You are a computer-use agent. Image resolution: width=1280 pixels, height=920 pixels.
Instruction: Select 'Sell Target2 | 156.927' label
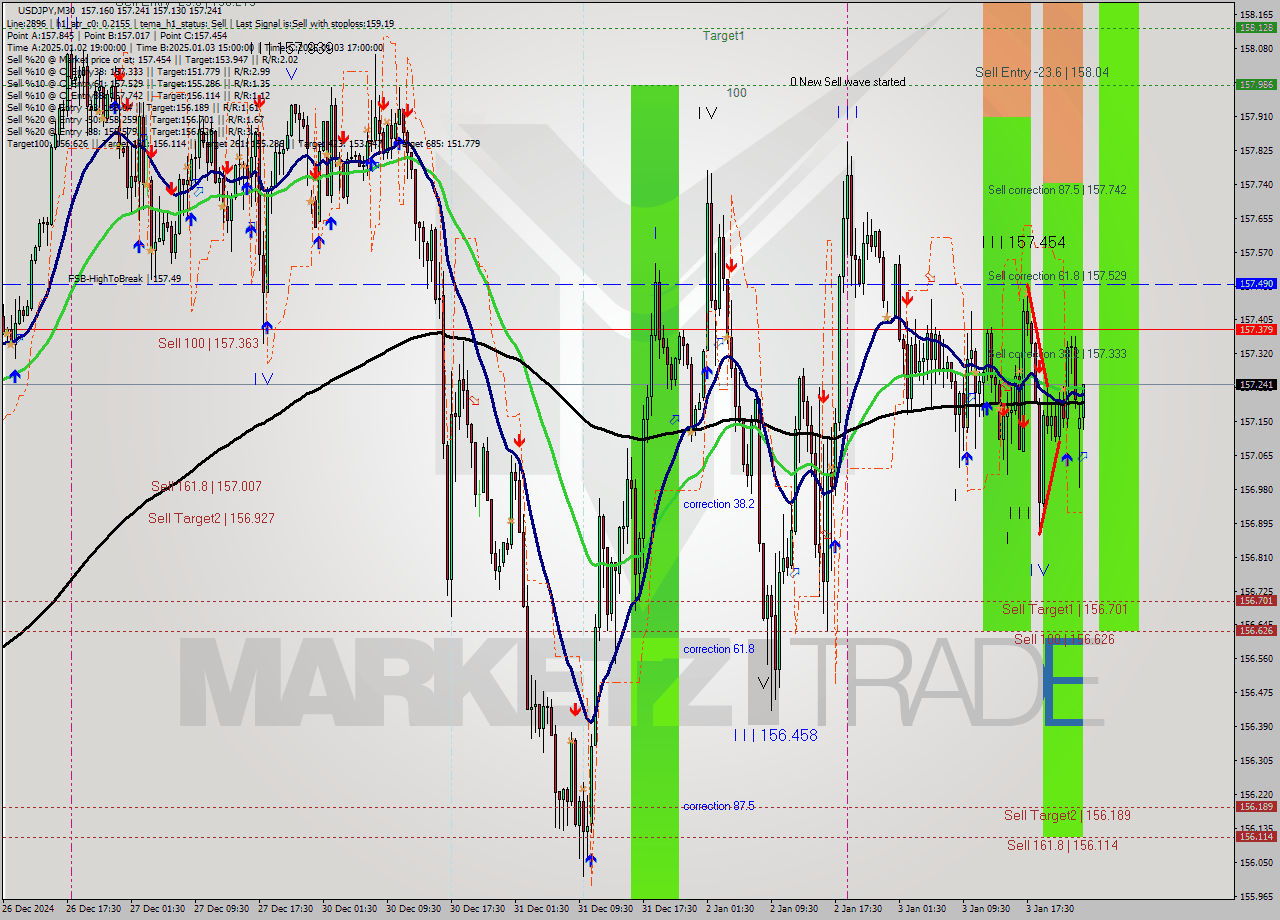(x=211, y=519)
